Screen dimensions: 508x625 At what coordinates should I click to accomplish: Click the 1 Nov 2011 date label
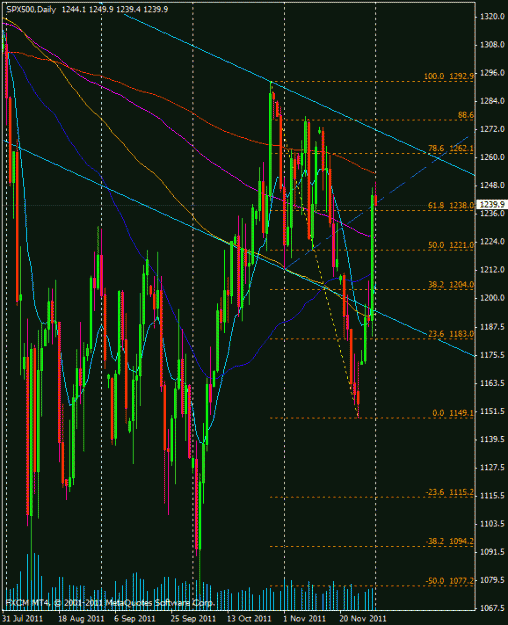pos(304,619)
